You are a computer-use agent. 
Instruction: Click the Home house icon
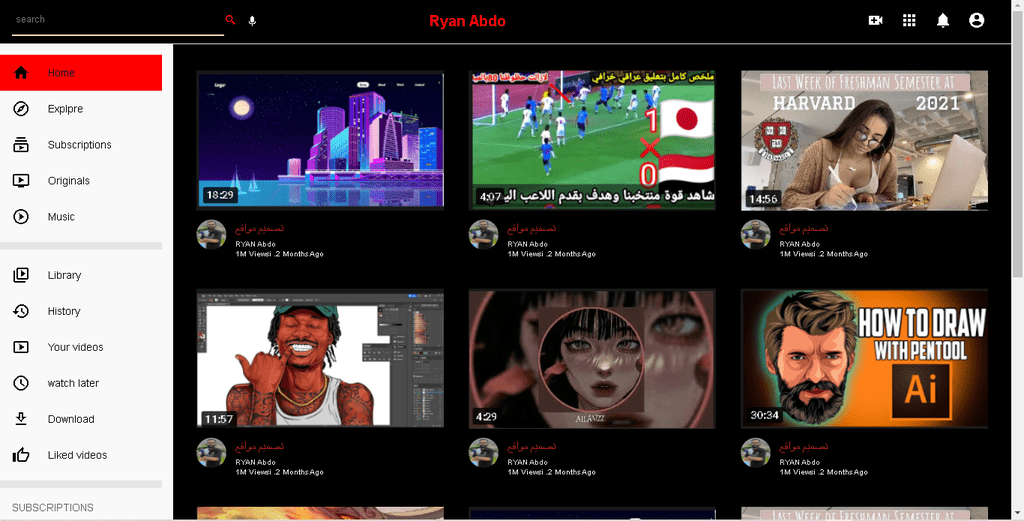pos(21,72)
